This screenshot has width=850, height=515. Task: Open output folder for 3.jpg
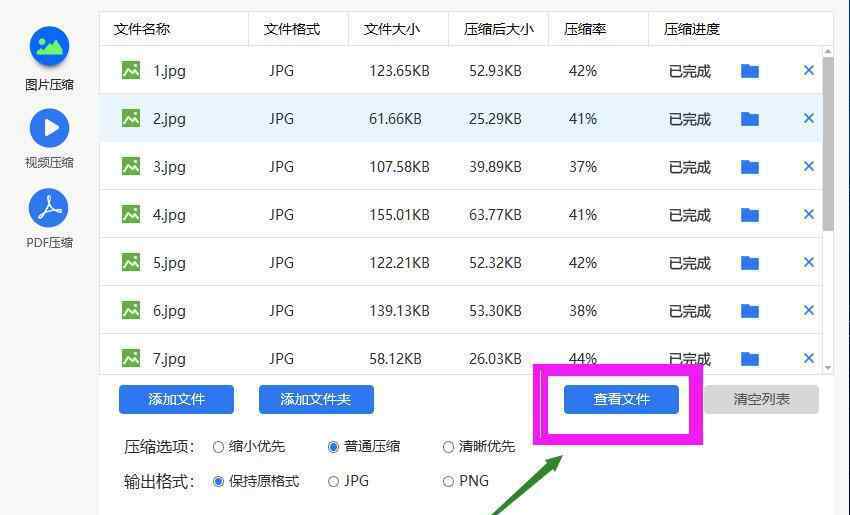tap(750, 167)
